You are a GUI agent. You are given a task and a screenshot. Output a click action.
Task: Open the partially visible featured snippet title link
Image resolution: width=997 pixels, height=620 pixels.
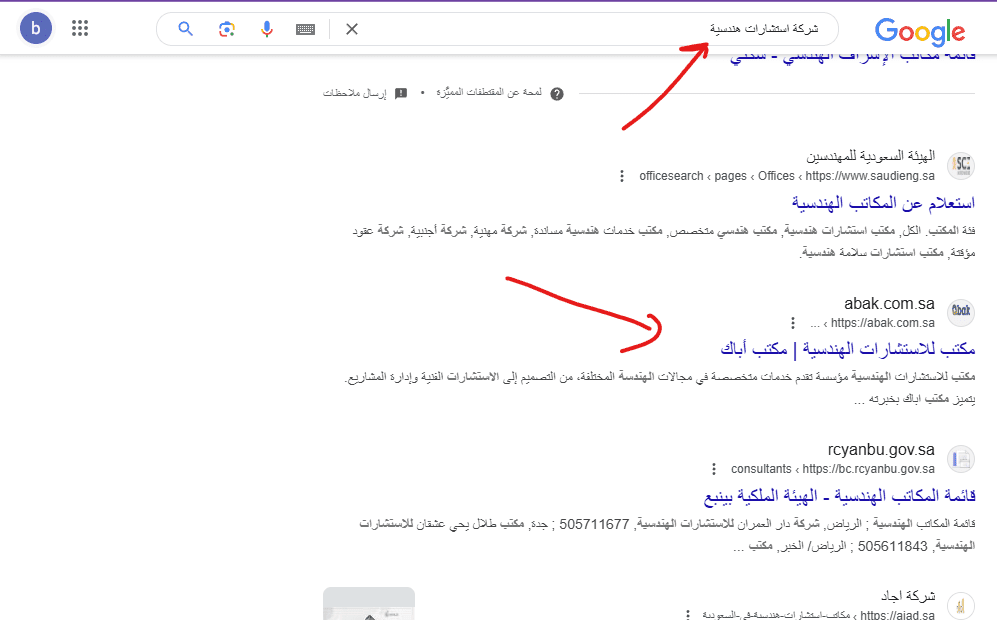(x=853, y=58)
